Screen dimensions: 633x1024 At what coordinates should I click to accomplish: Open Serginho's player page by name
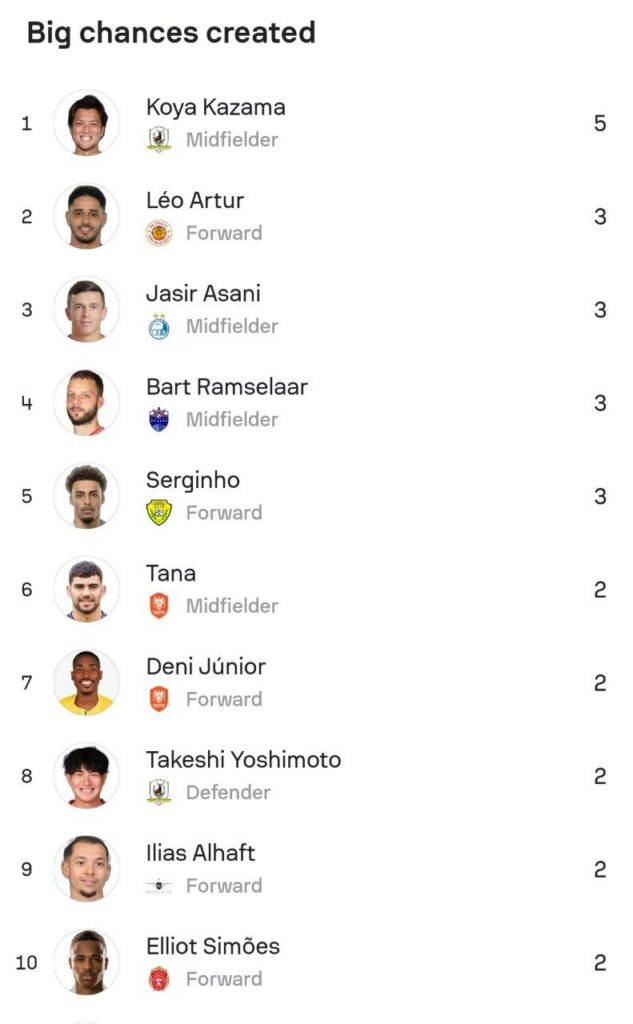tap(193, 480)
